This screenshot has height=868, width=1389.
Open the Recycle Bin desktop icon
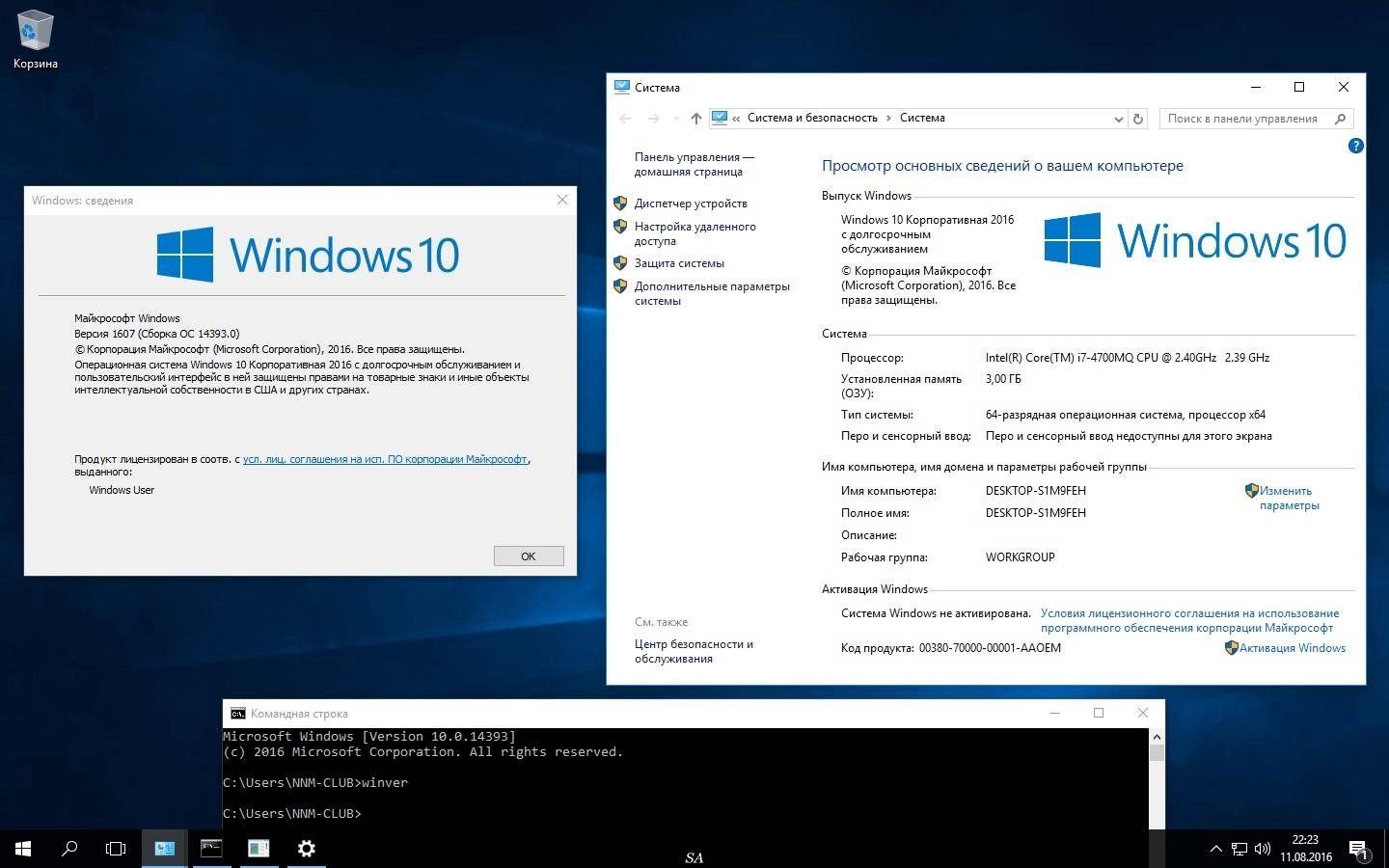point(36,41)
